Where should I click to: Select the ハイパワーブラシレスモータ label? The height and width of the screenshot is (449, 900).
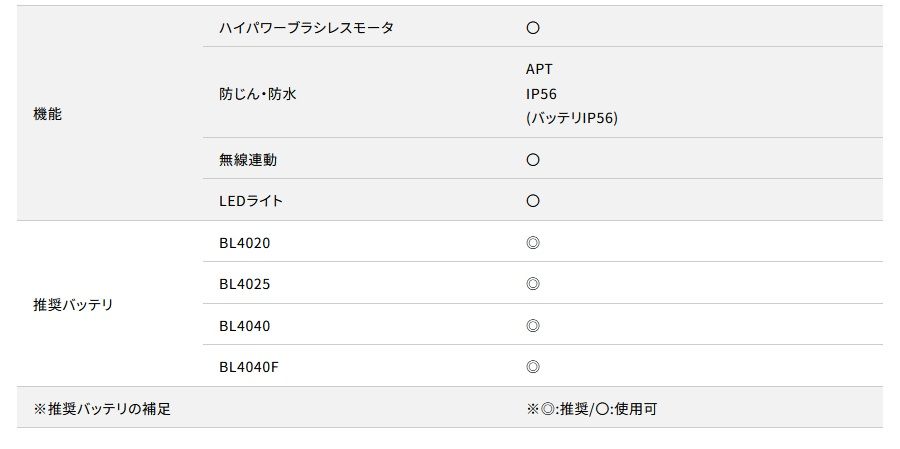point(306,28)
